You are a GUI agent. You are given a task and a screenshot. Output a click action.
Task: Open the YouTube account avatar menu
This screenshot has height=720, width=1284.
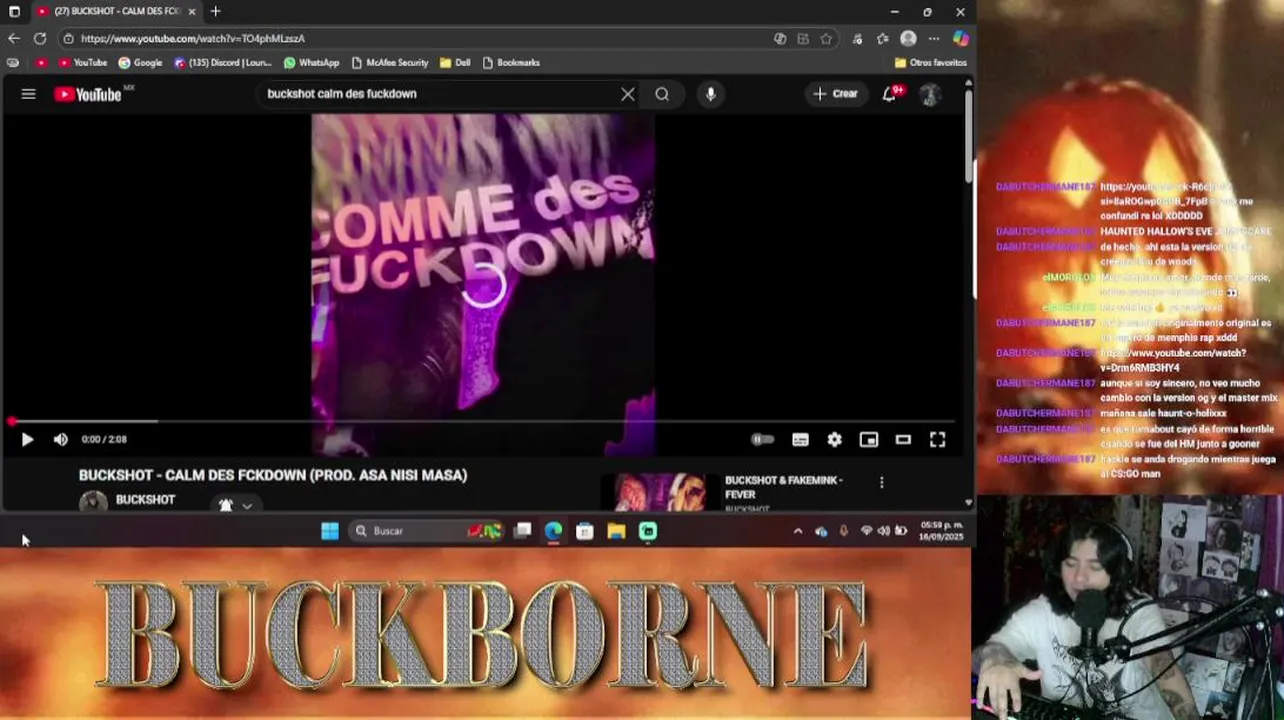click(930, 94)
